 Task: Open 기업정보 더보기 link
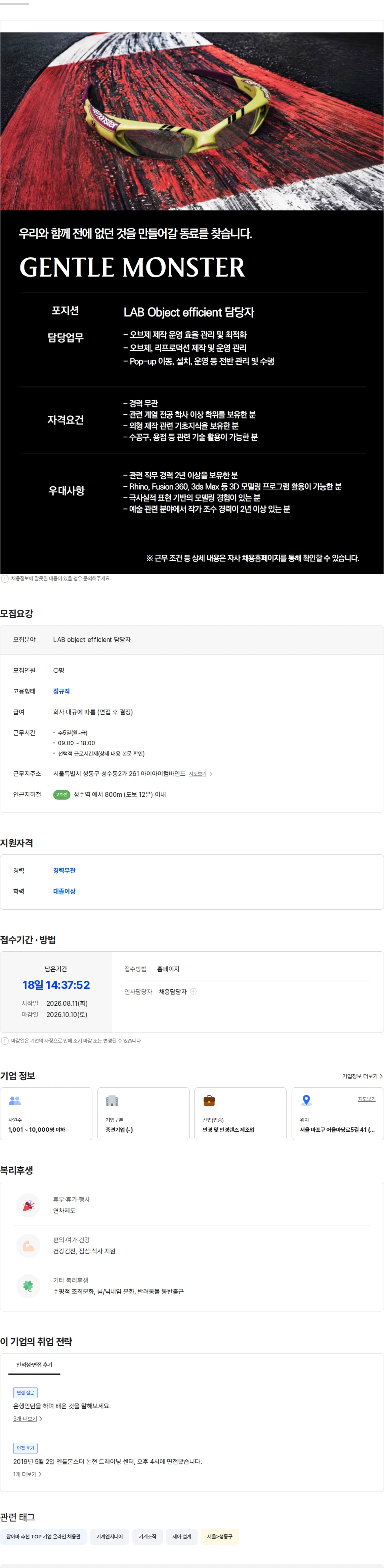click(362, 1076)
